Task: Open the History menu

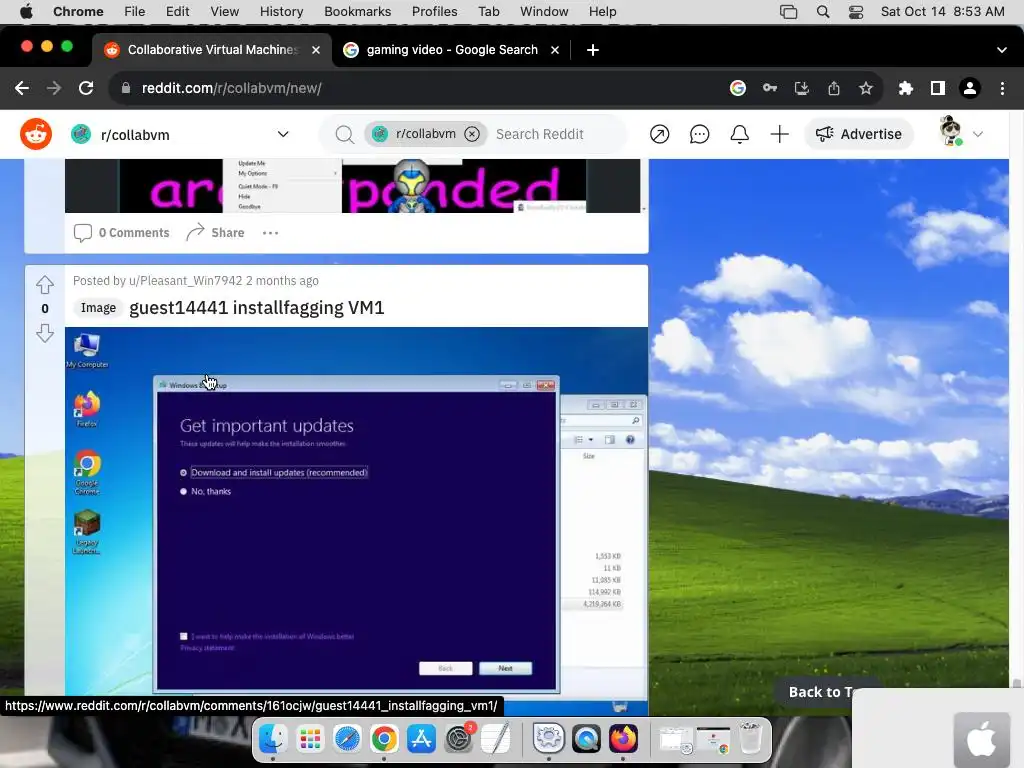Action: (x=281, y=11)
